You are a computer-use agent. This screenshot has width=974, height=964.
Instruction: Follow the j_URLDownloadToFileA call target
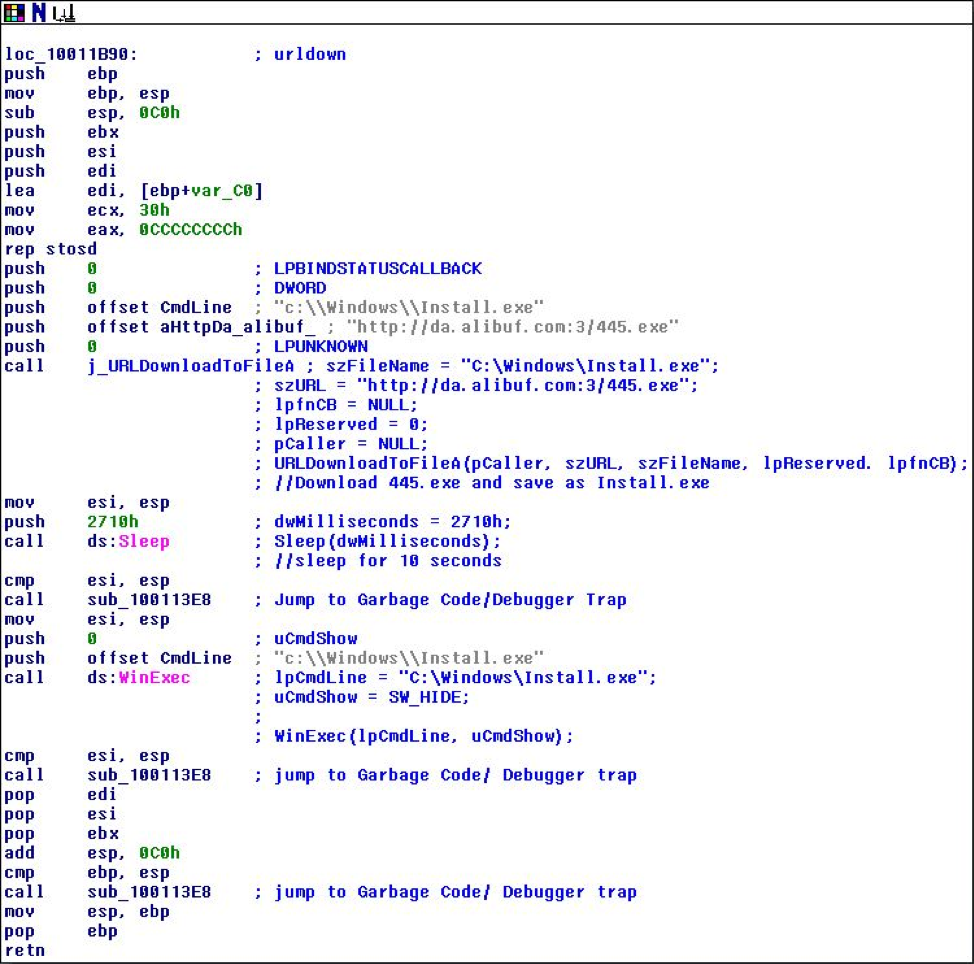point(191,366)
